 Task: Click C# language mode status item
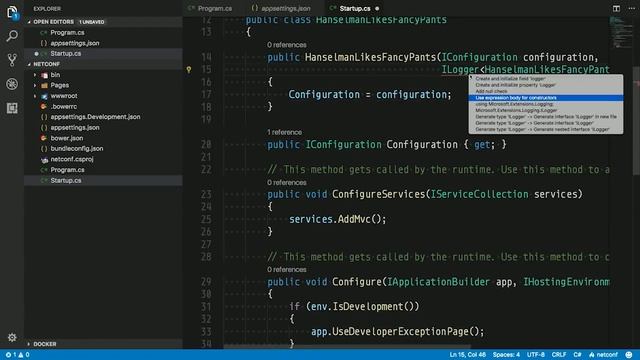[577, 355]
